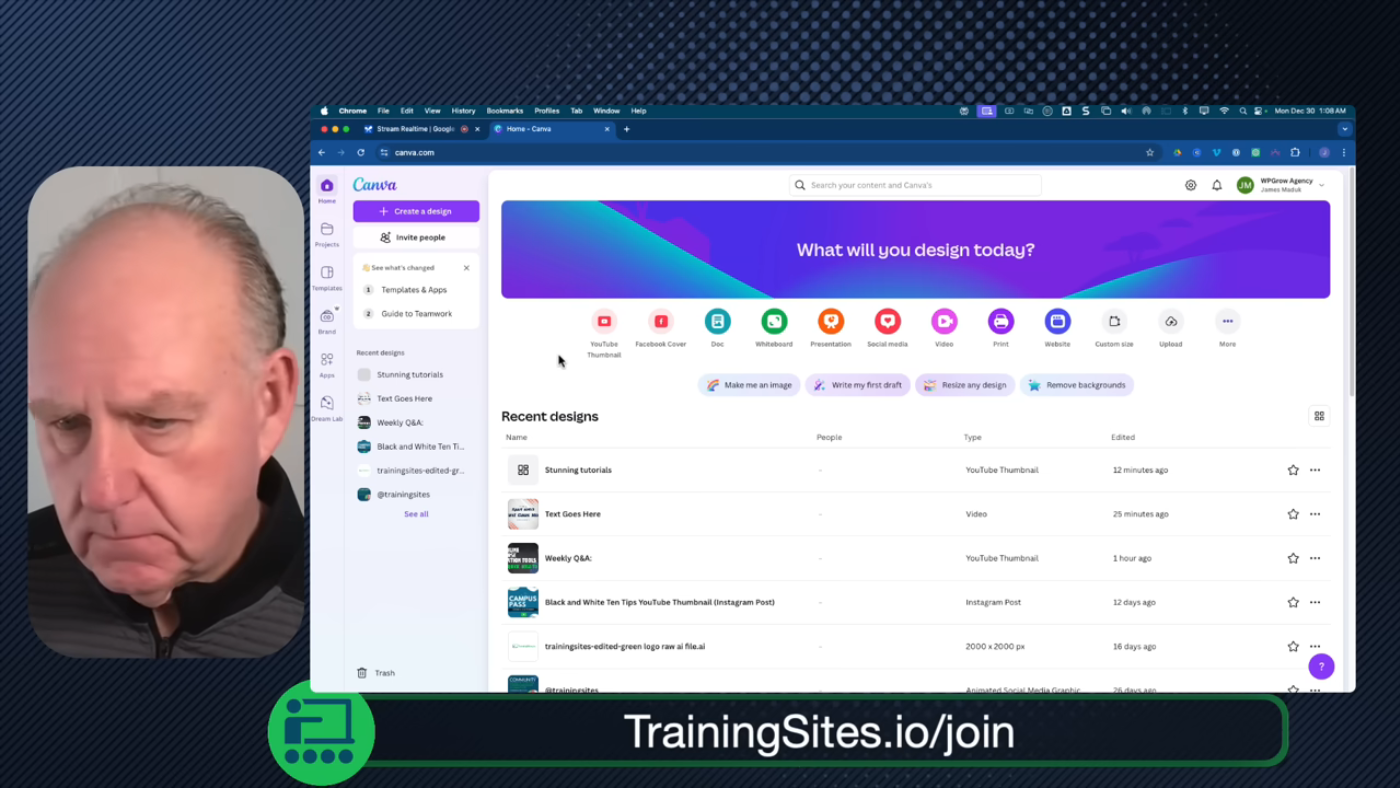Open the More design types icon
Viewport: 1400px width, 788px height.
[x=1227, y=321]
